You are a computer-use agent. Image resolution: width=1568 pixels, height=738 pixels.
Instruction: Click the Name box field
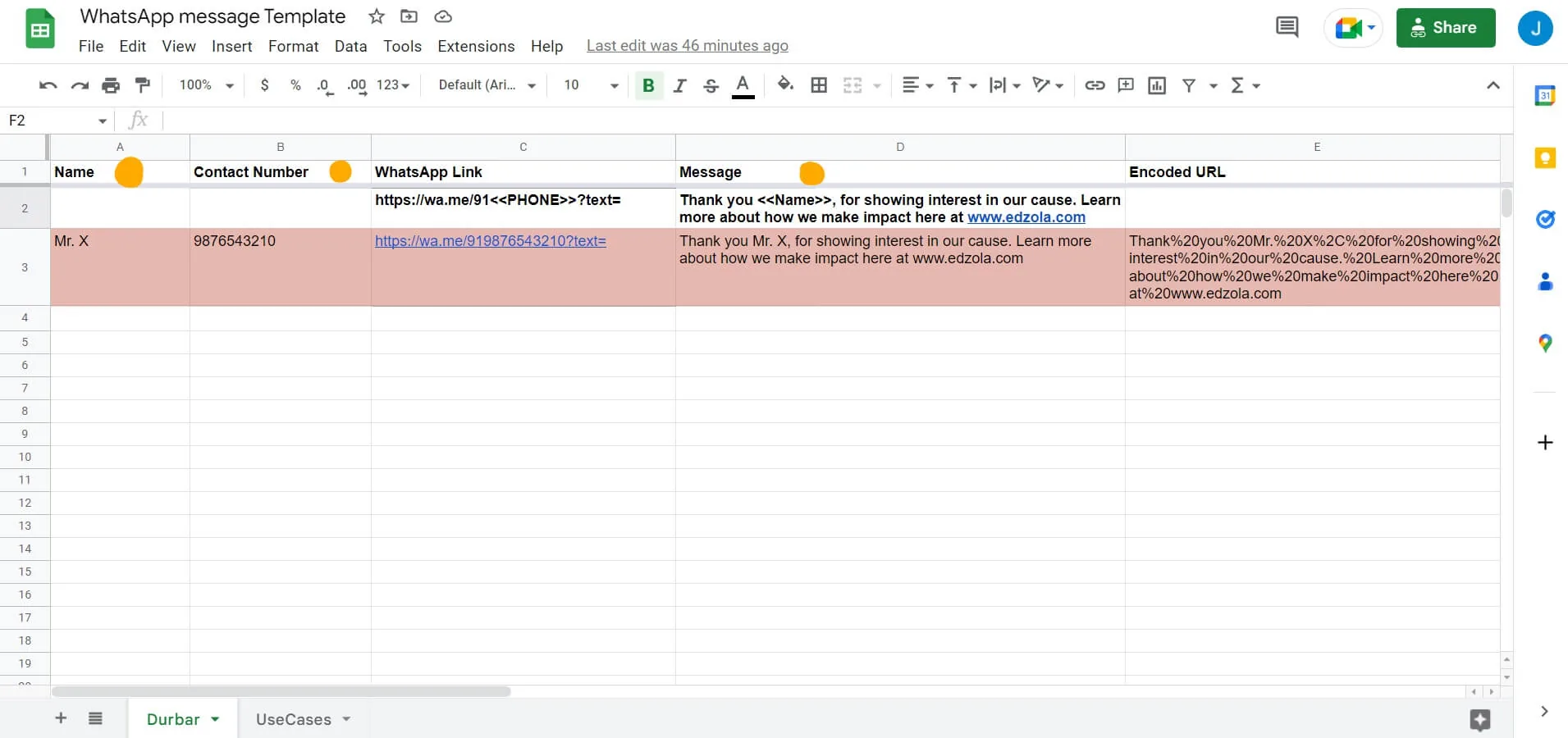[57, 121]
